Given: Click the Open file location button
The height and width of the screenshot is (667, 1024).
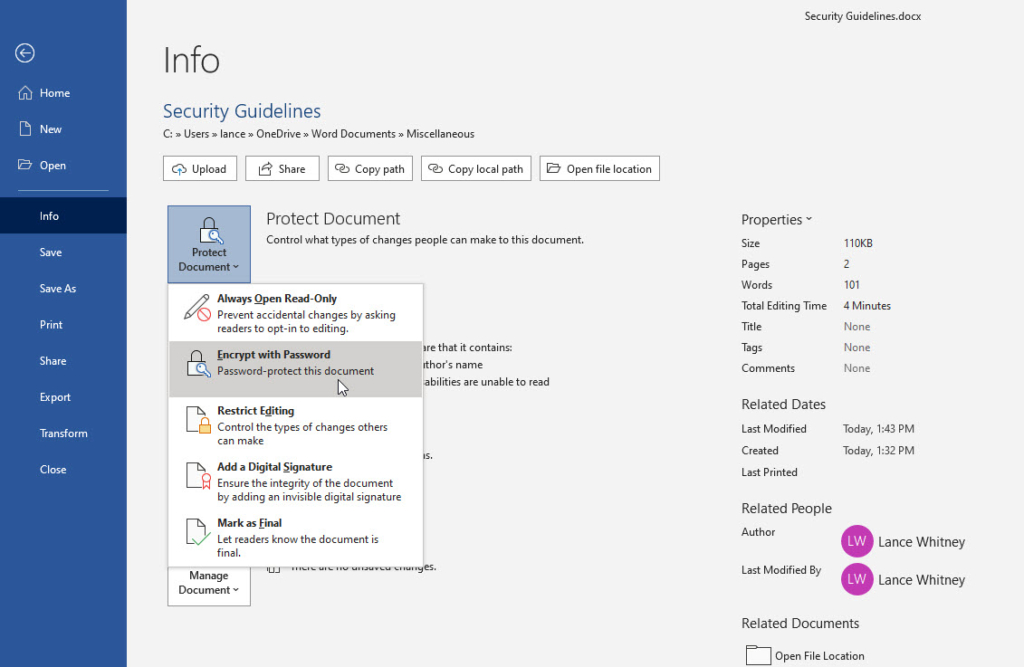Looking at the screenshot, I should tap(599, 168).
